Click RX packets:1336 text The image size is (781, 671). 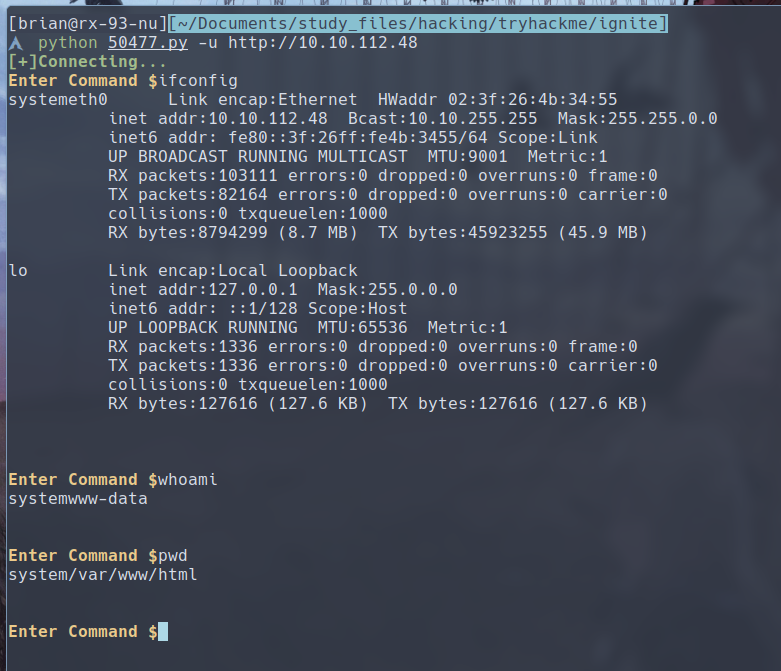click(183, 346)
